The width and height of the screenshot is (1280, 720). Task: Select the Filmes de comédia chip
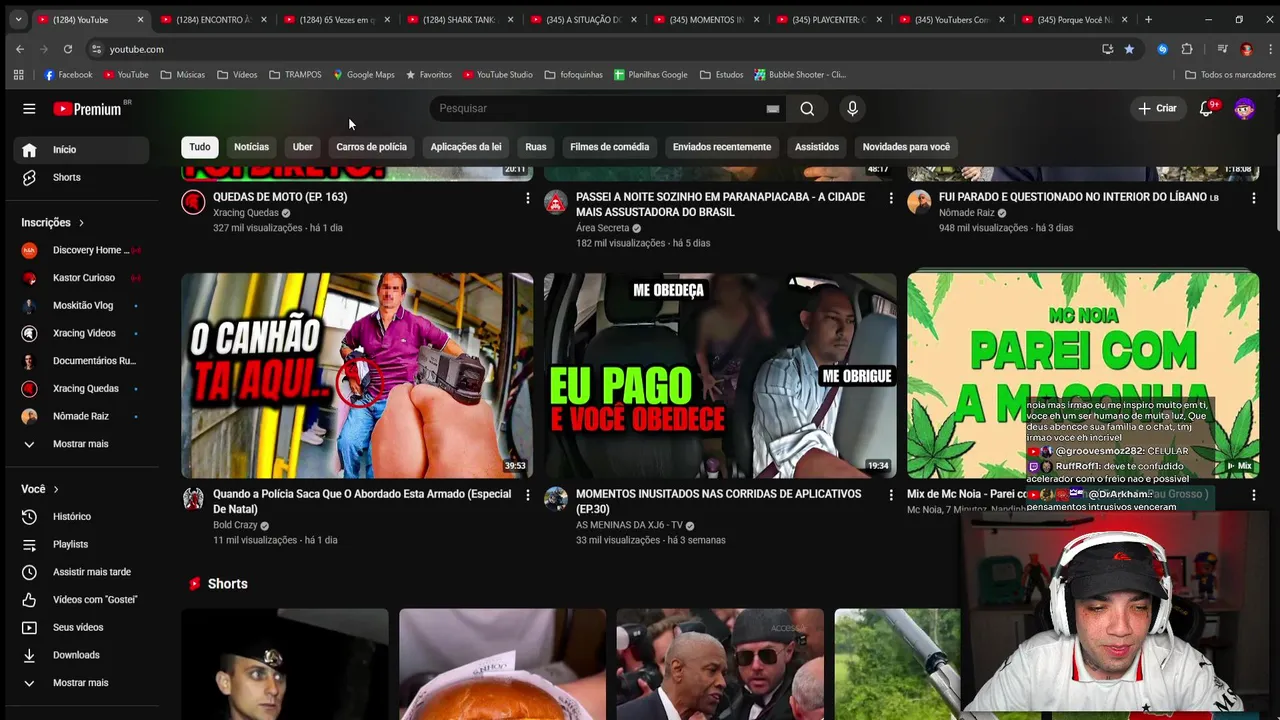click(x=609, y=147)
